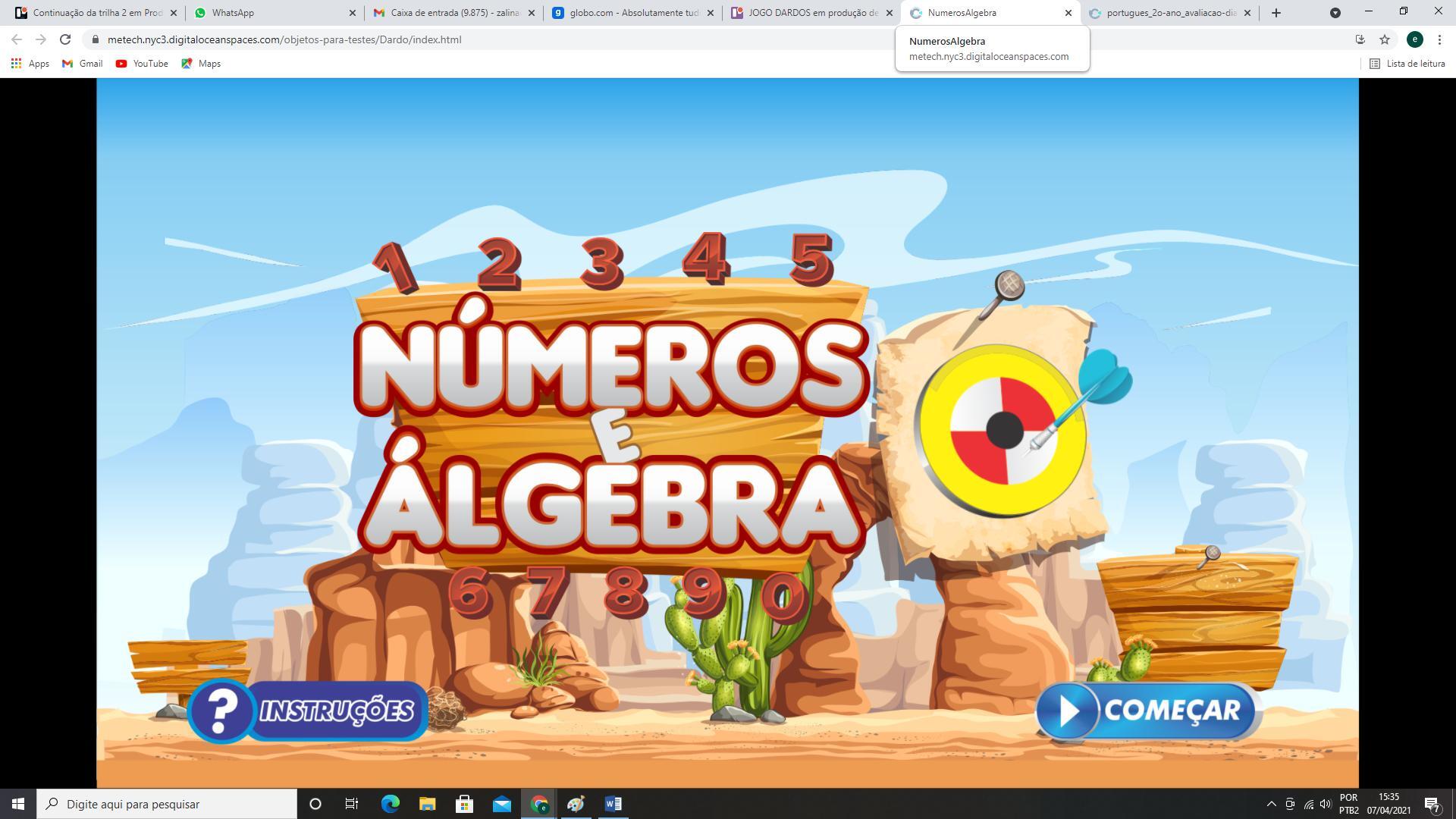Open Paint from the taskbar
Image resolution: width=1456 pixels, height=819 pixels.
(576, 804)
